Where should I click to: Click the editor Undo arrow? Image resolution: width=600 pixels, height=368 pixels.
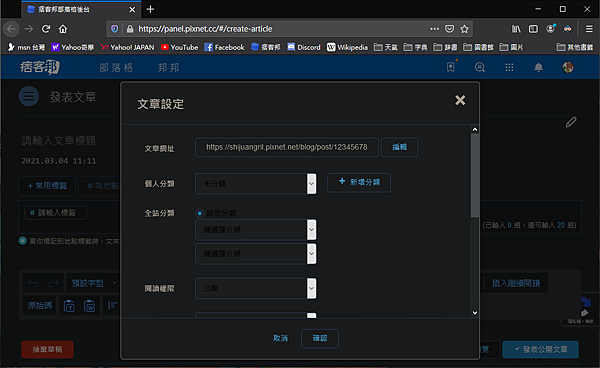point(33,283)
